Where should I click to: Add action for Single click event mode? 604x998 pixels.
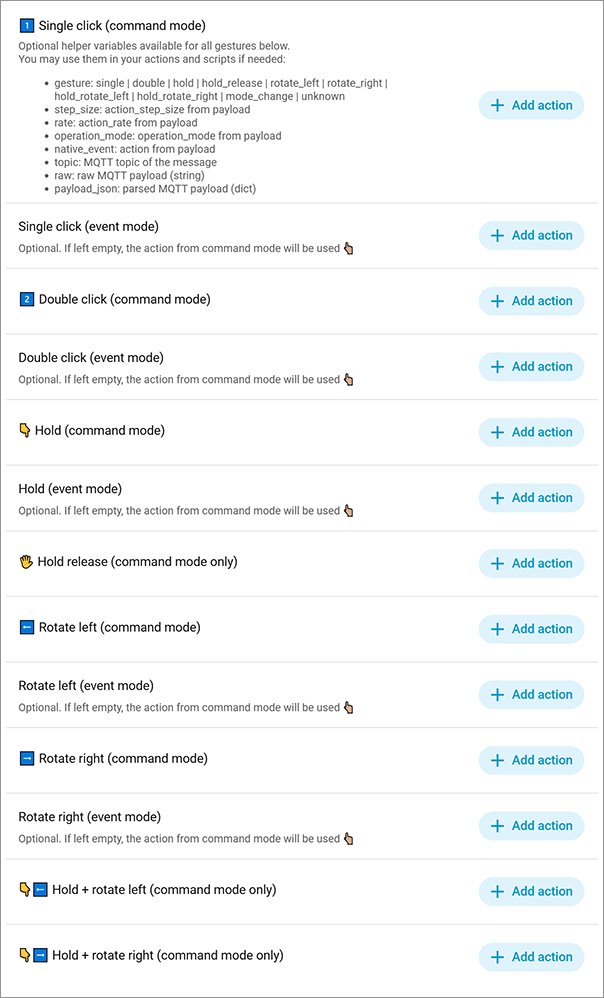coord(531,235)
